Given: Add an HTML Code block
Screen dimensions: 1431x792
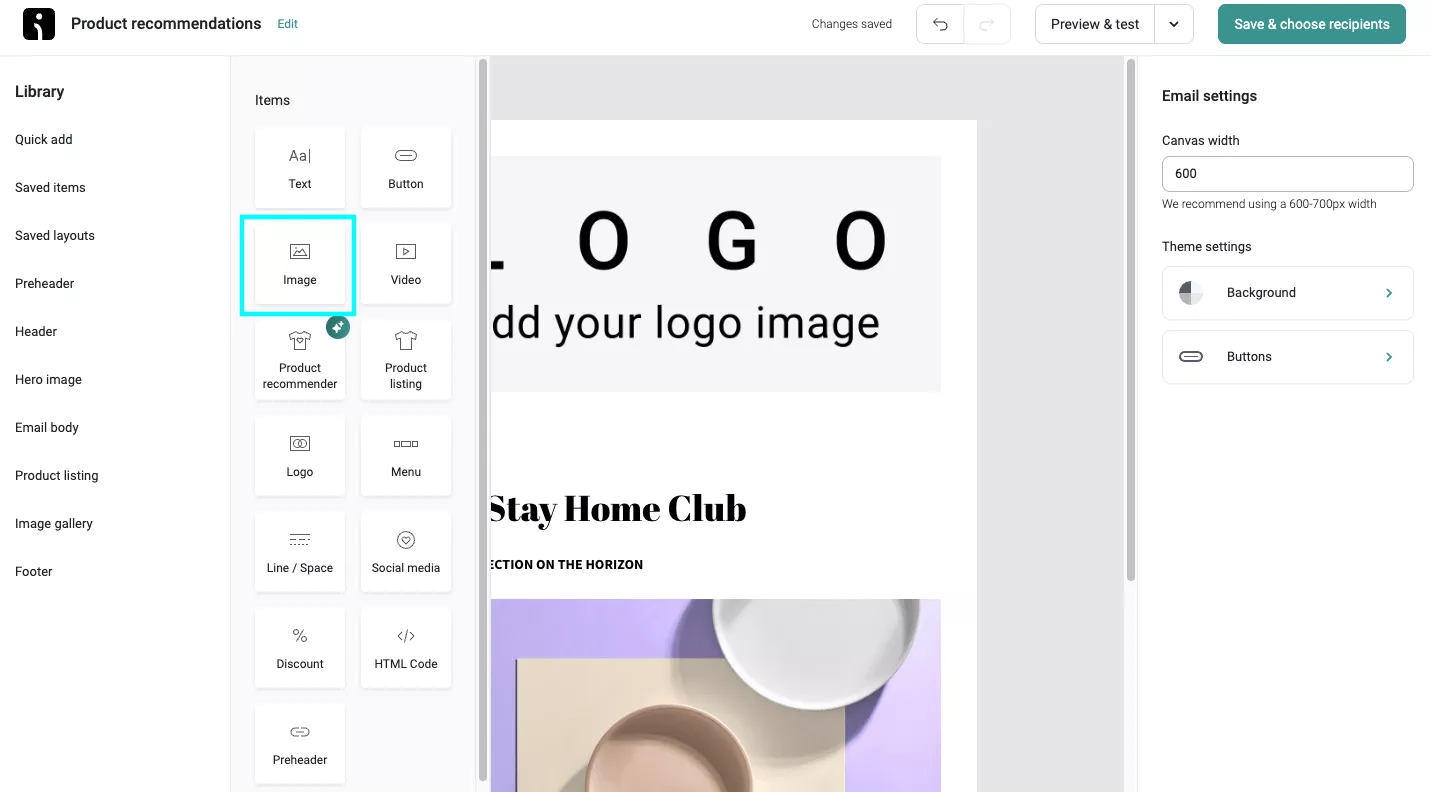Looking at the screenshot, I should point(405,647).
